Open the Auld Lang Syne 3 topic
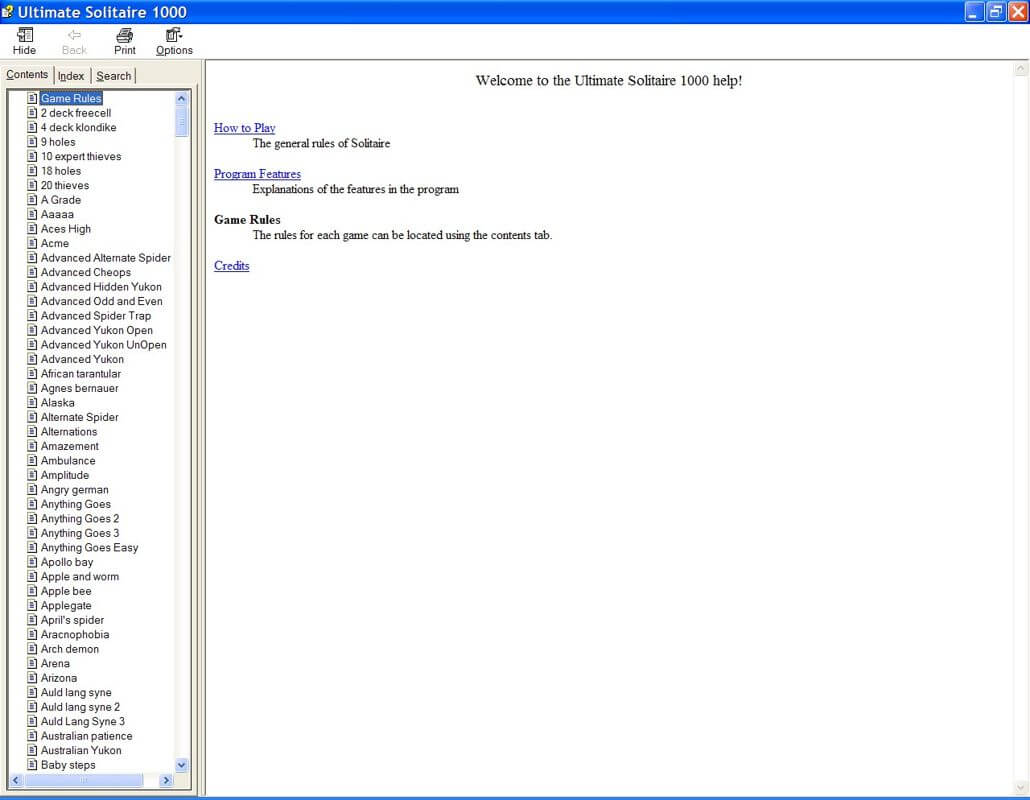Image resolution: width=1030 pixels, height=800 pixels. [83, 721]
